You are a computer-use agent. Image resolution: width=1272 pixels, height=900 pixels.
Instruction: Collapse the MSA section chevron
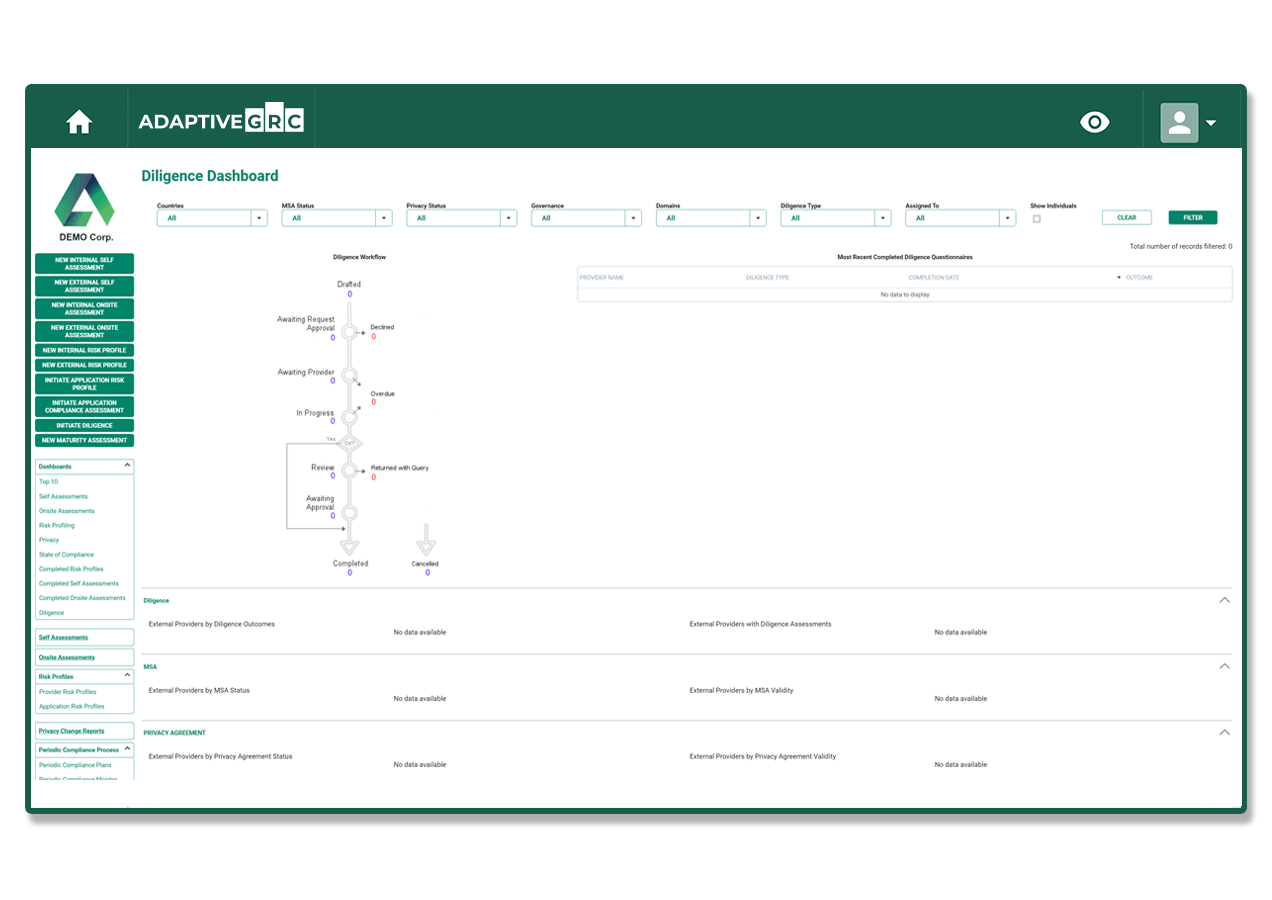pyautogui.click(x=1224, y=666)
